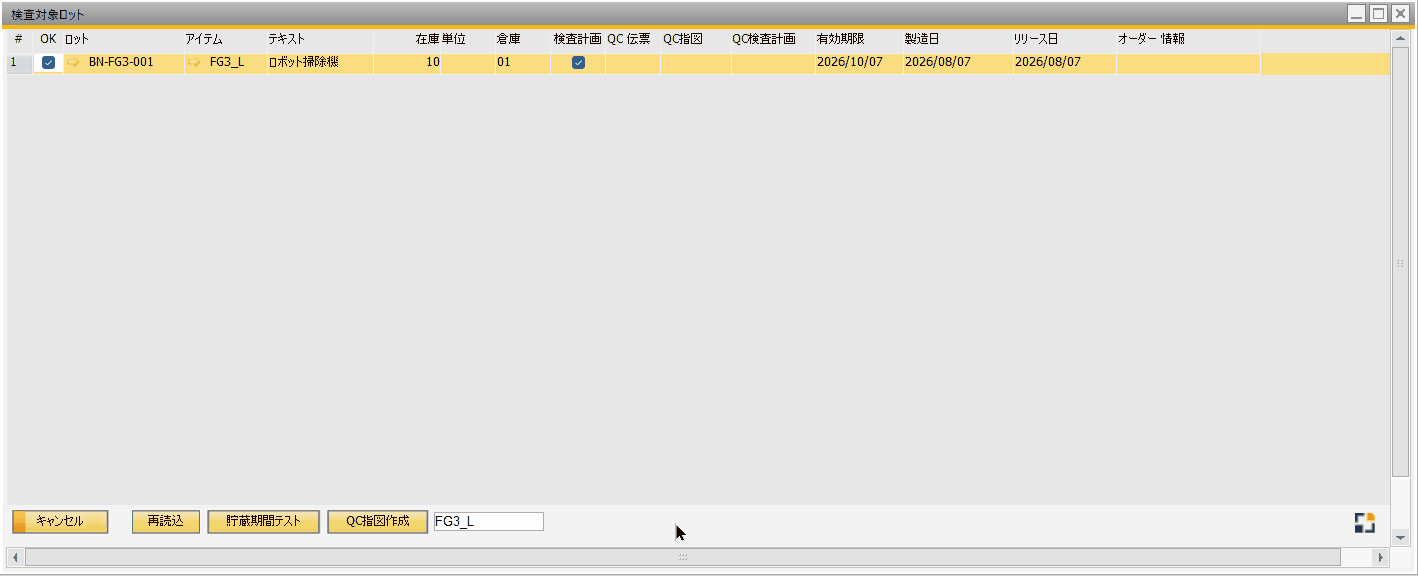The width and height of the screenshot is (1418, 577).
Task: Maximize the 検査対象ロット window
Action: (1379, 14)
